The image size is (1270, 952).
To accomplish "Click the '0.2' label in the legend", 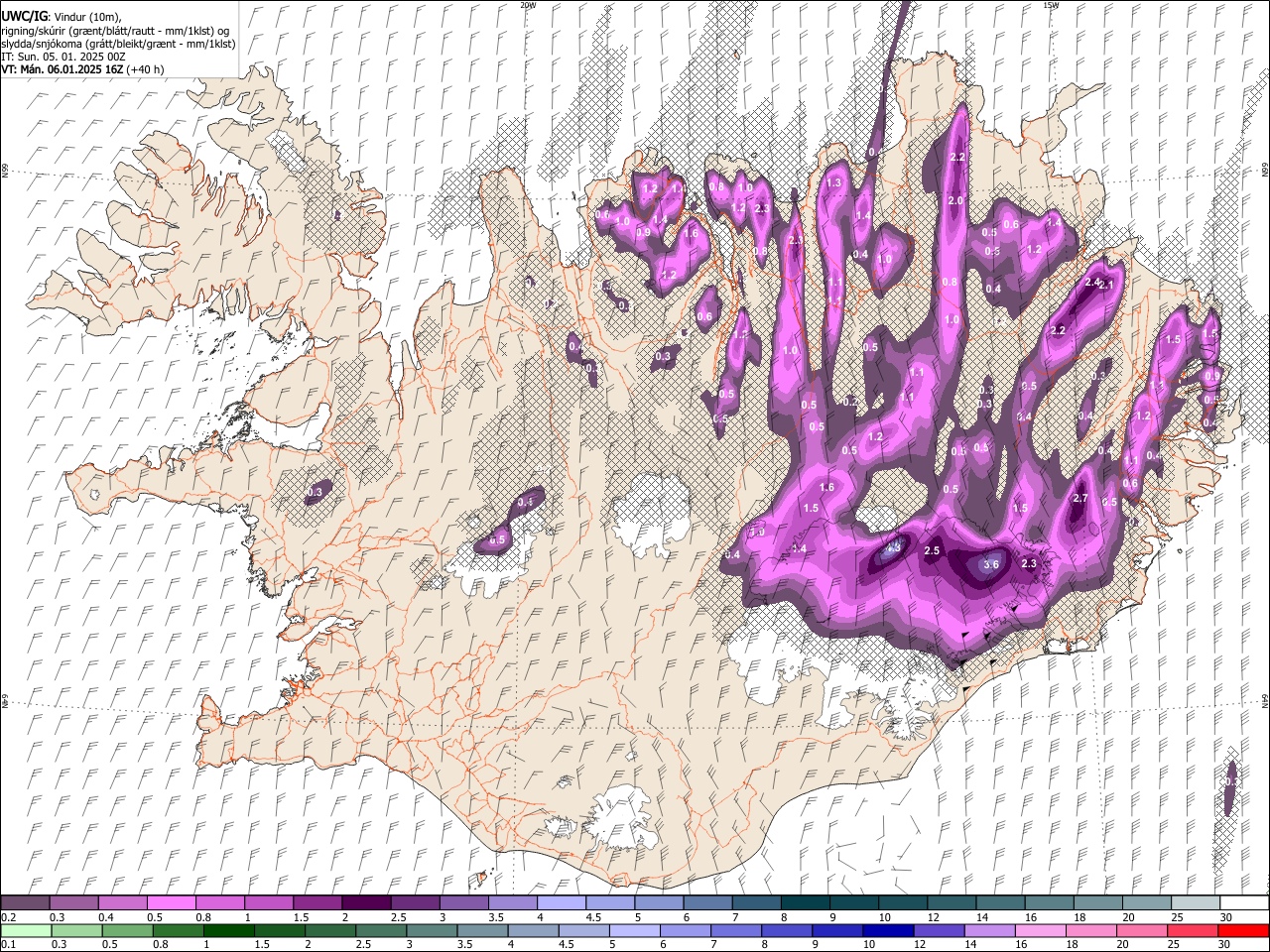I will (8, 917).
